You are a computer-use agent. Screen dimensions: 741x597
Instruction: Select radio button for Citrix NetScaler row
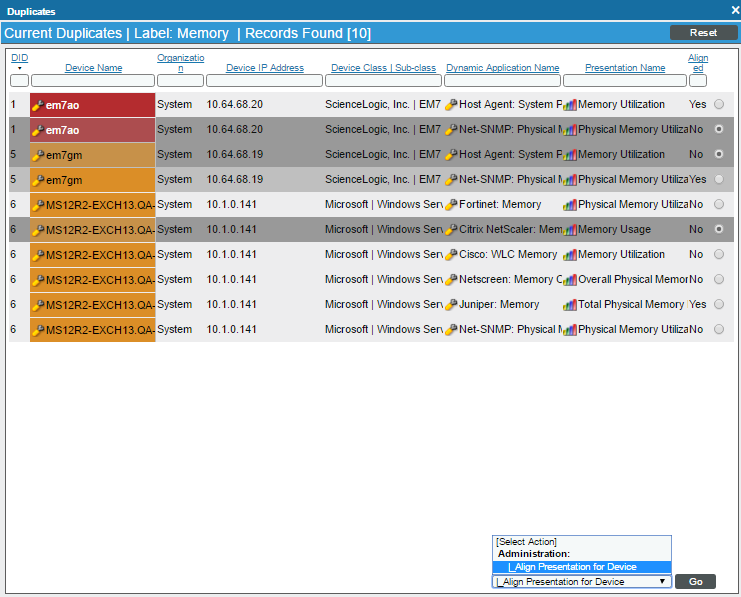tap(719, 229)
